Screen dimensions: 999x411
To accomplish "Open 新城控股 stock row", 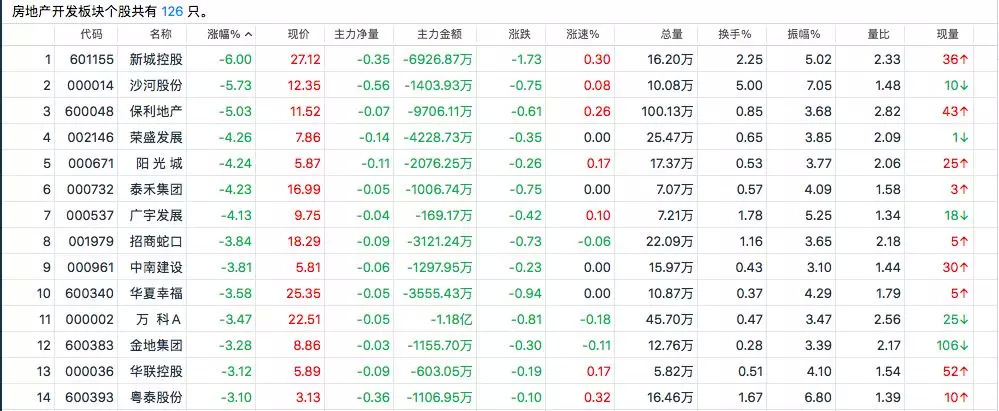I will pos(158,60).
